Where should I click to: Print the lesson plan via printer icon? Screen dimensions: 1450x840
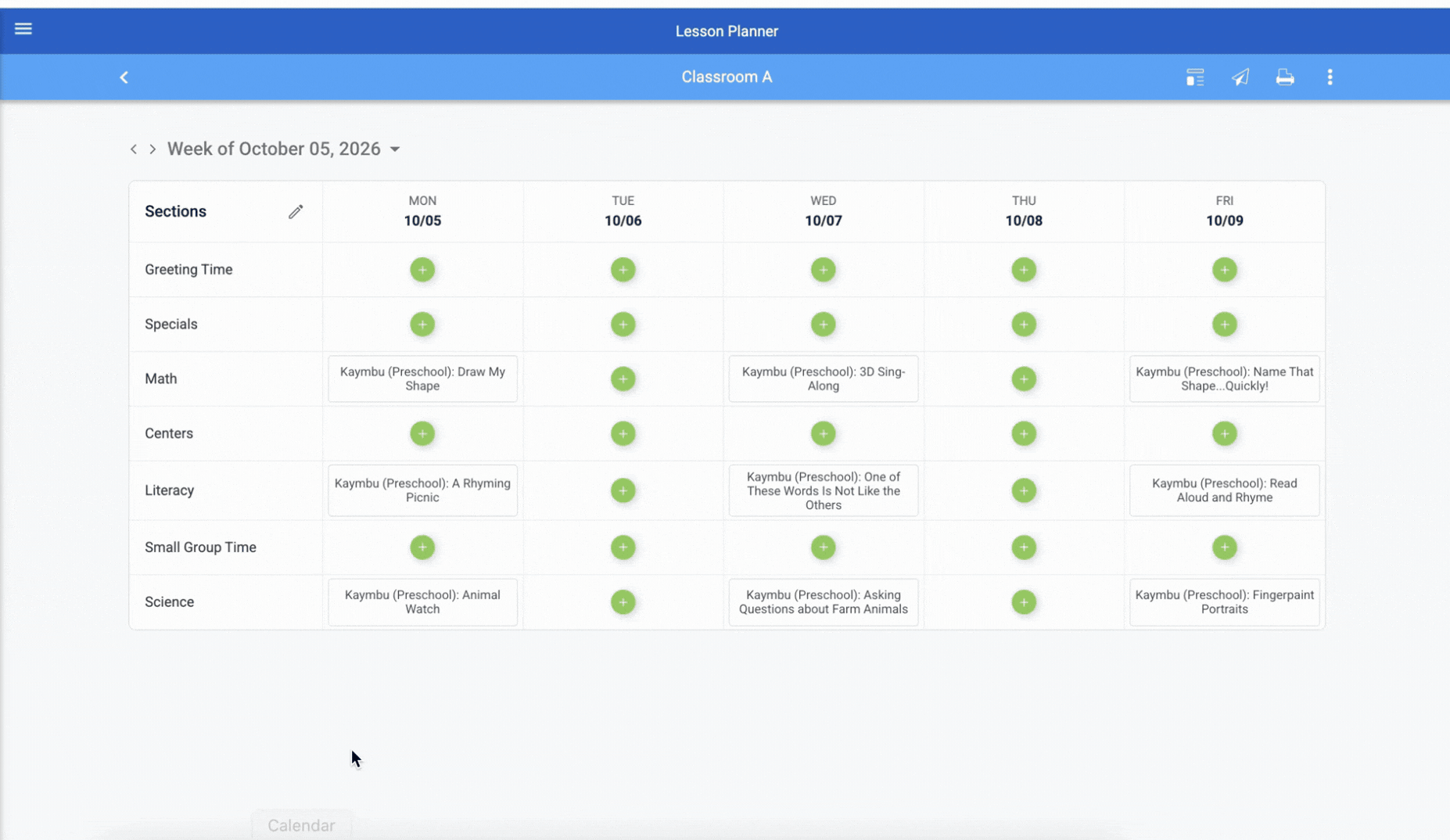1285,77
